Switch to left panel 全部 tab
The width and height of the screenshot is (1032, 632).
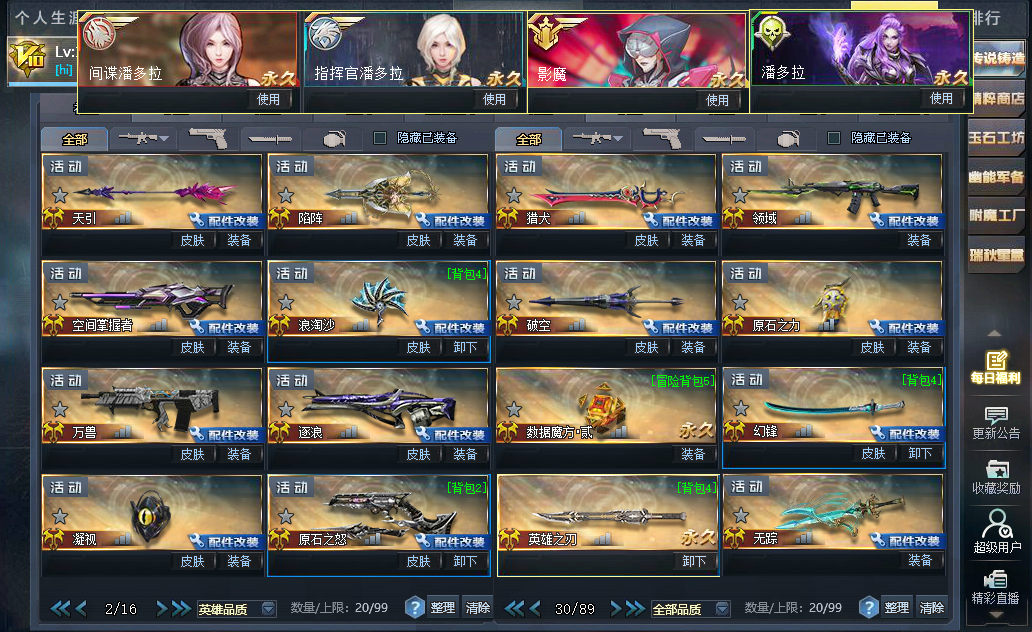tap(74, 139)
